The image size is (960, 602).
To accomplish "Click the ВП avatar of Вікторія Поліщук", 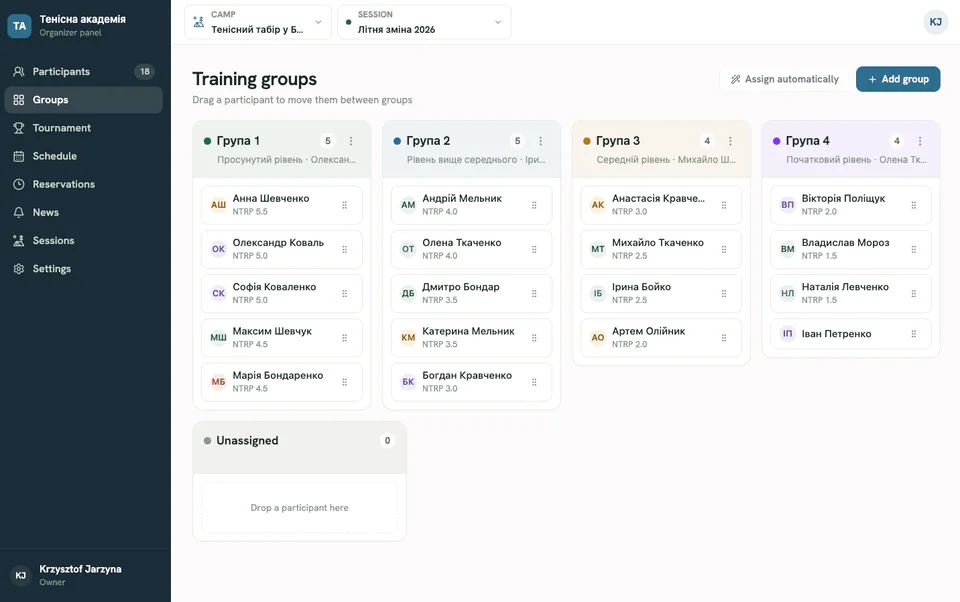I will click(x=788, y=205).
